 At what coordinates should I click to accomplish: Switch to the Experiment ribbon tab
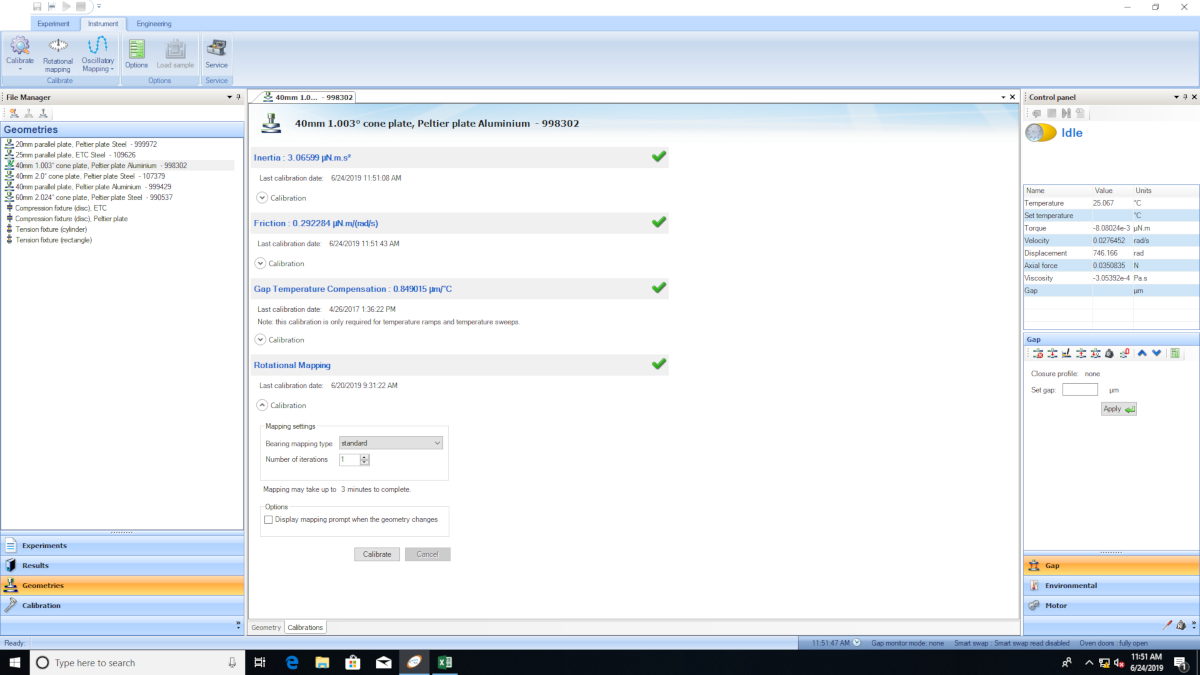point(54,23)
